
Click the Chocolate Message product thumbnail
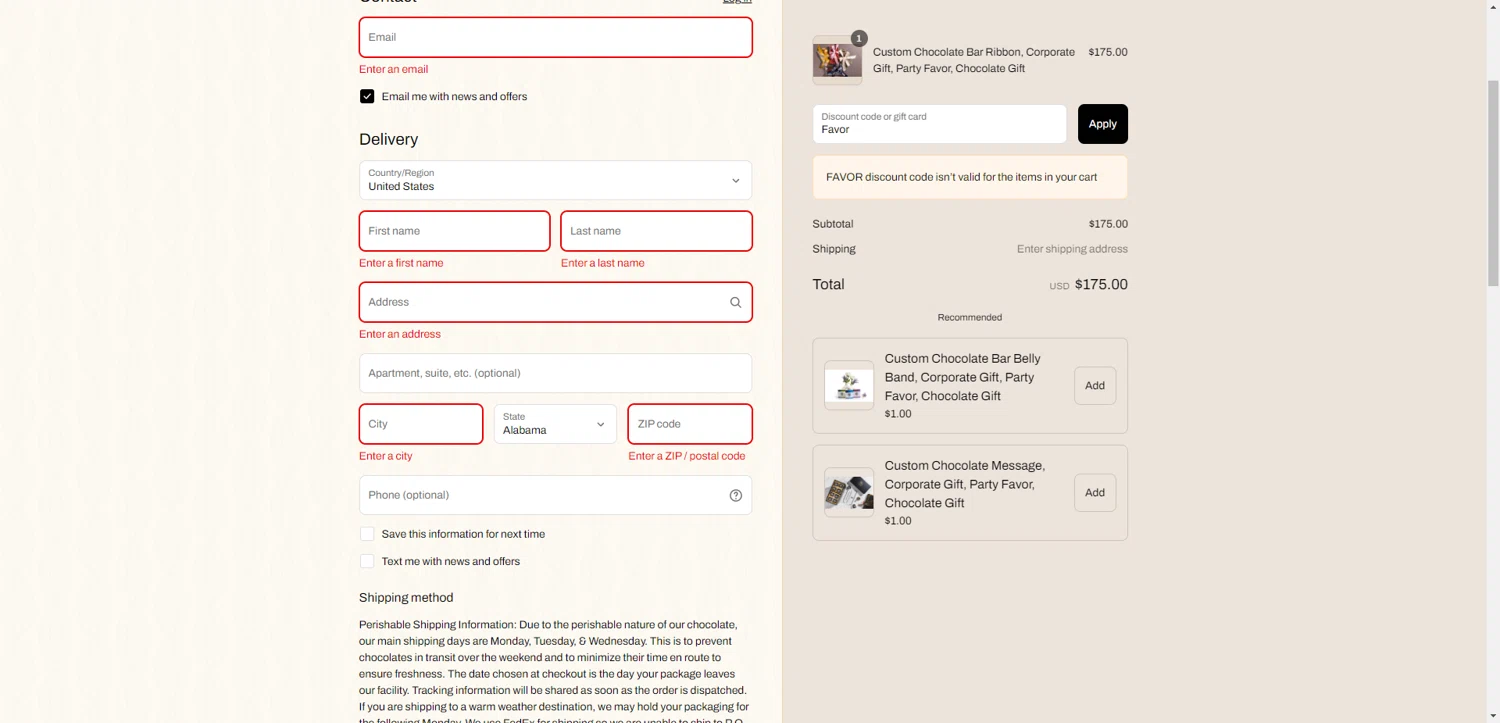pyautogui.click(x=849, y=492)
